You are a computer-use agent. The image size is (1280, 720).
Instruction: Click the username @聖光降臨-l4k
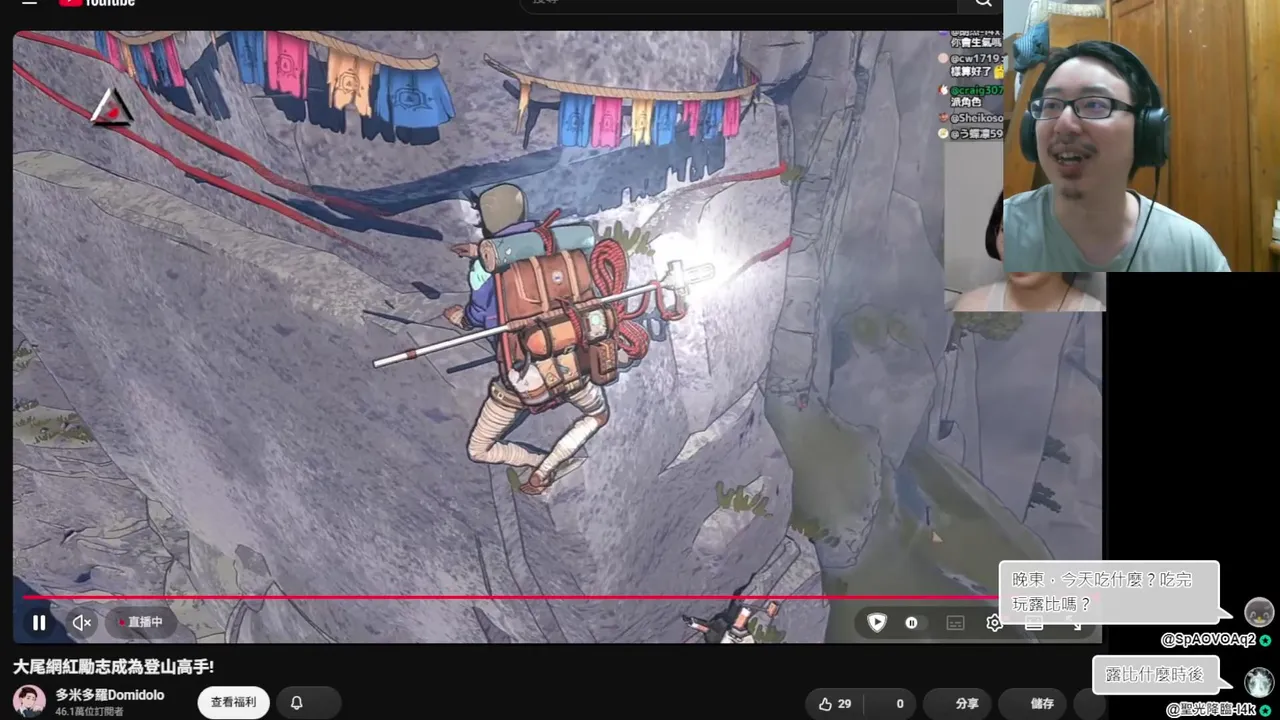click(x=1211, y=710)
